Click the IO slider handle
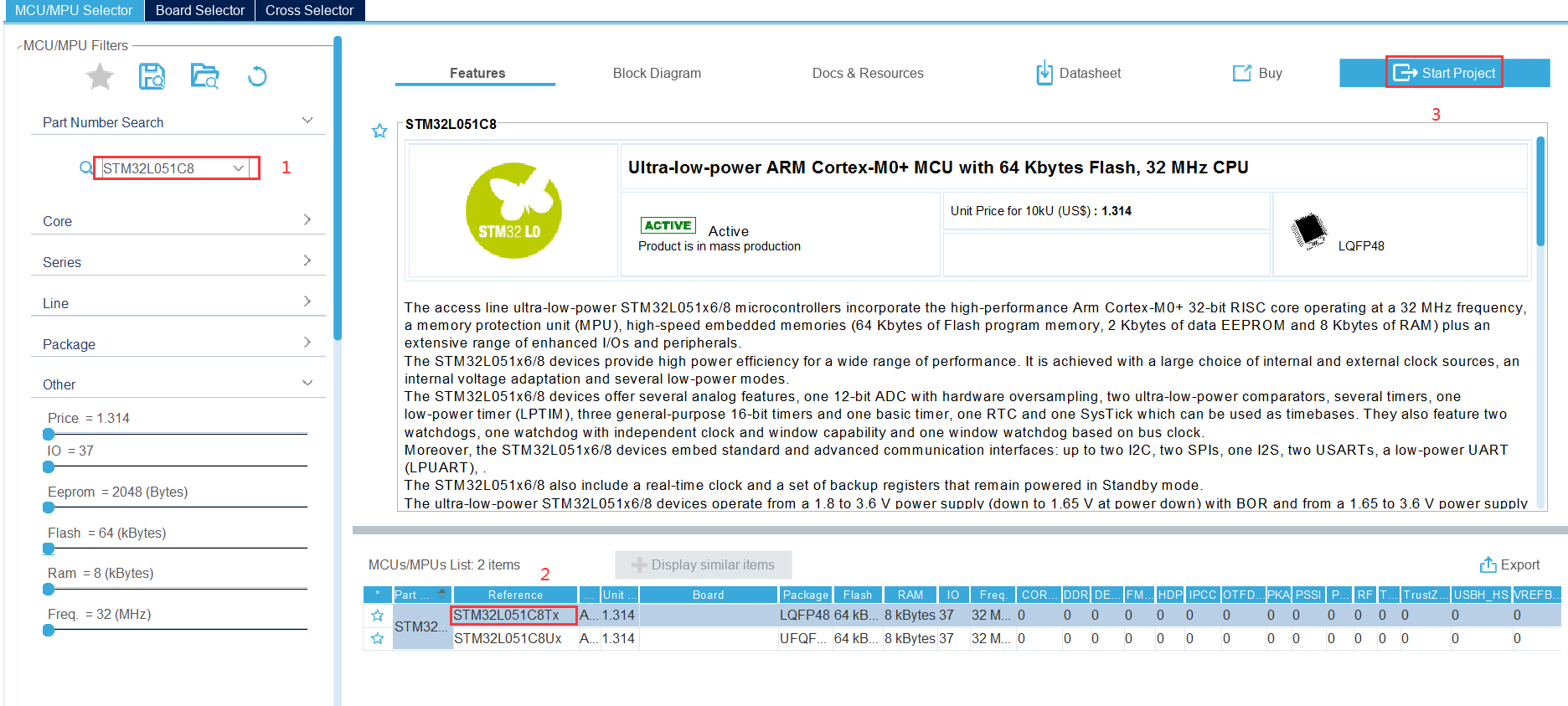This screenshot has width=1568, height=706. coord(49,466)
